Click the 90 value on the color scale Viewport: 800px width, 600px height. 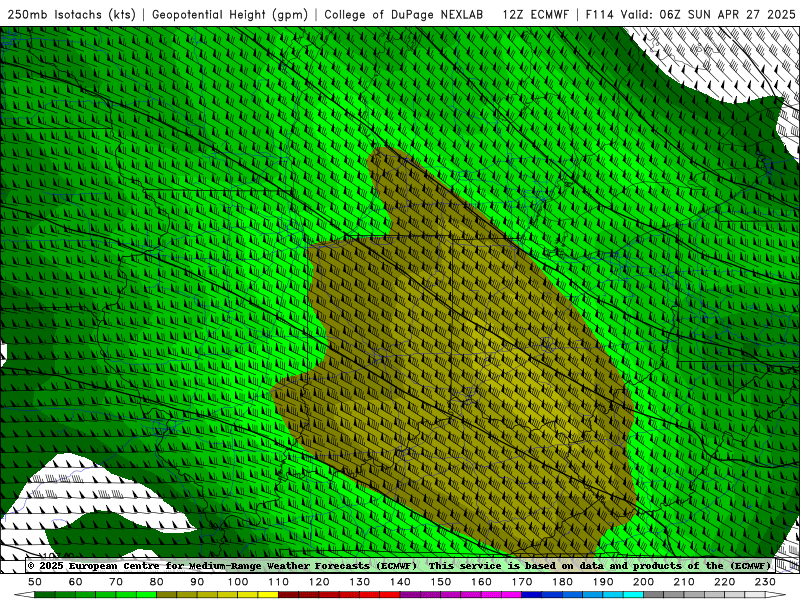[197, 582]
